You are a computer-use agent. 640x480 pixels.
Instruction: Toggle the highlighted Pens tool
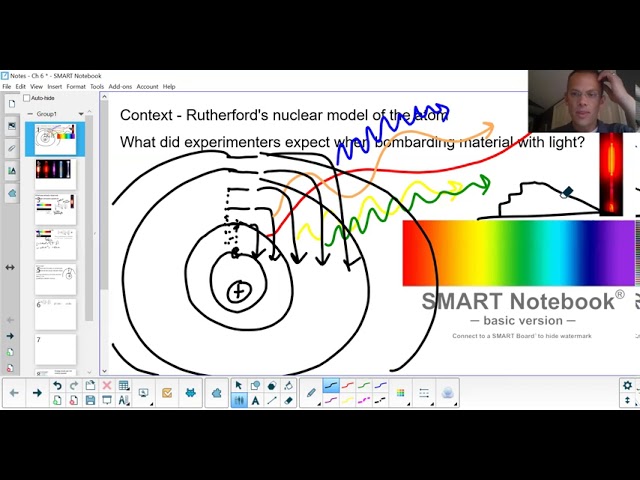[x=239, y=400]
